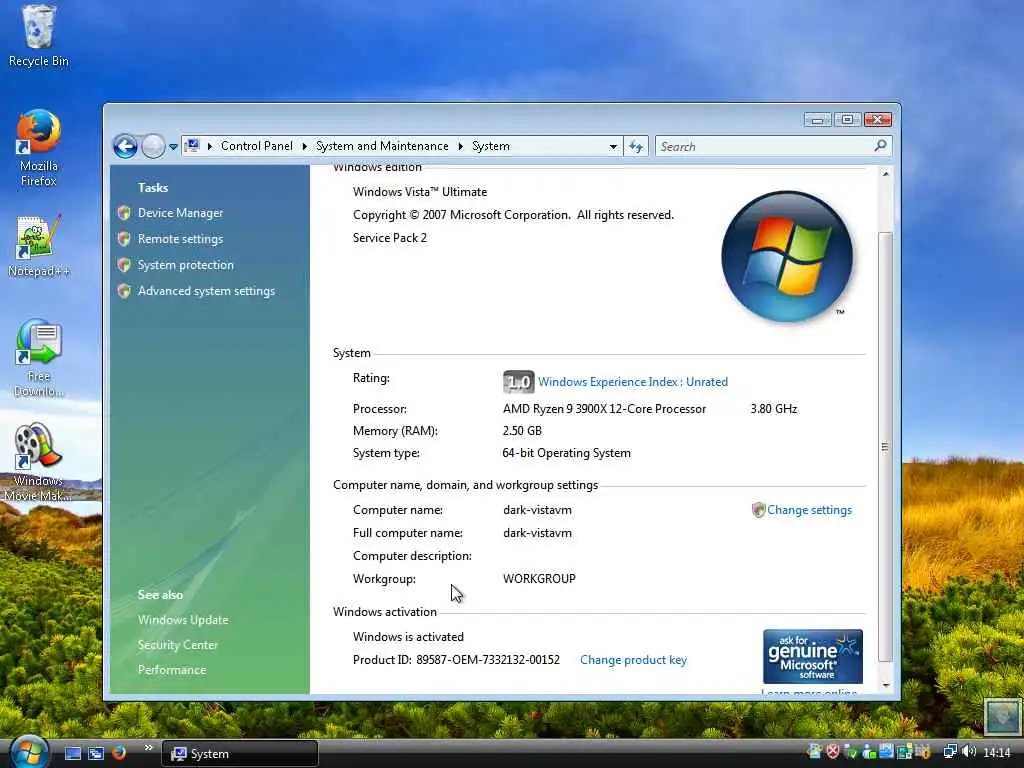Select Control Panel in the breadcrumb

257,146
